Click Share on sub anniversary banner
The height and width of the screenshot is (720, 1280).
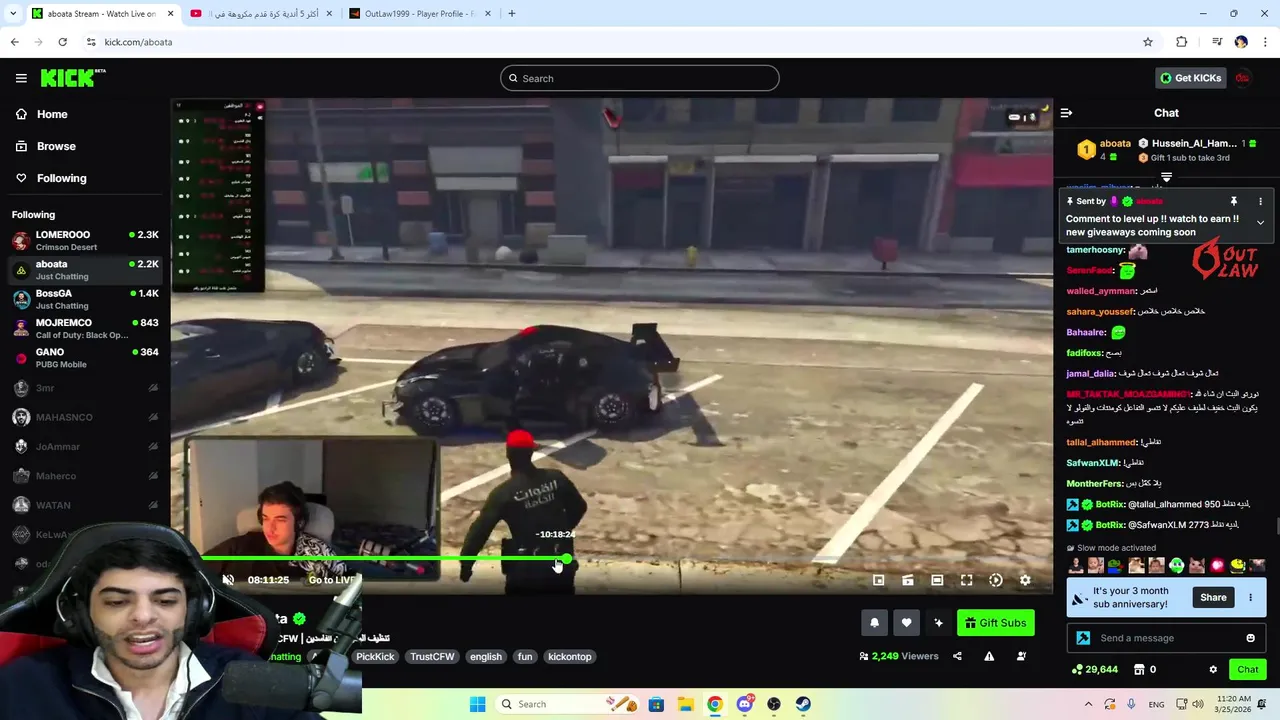coord(1213,597)
